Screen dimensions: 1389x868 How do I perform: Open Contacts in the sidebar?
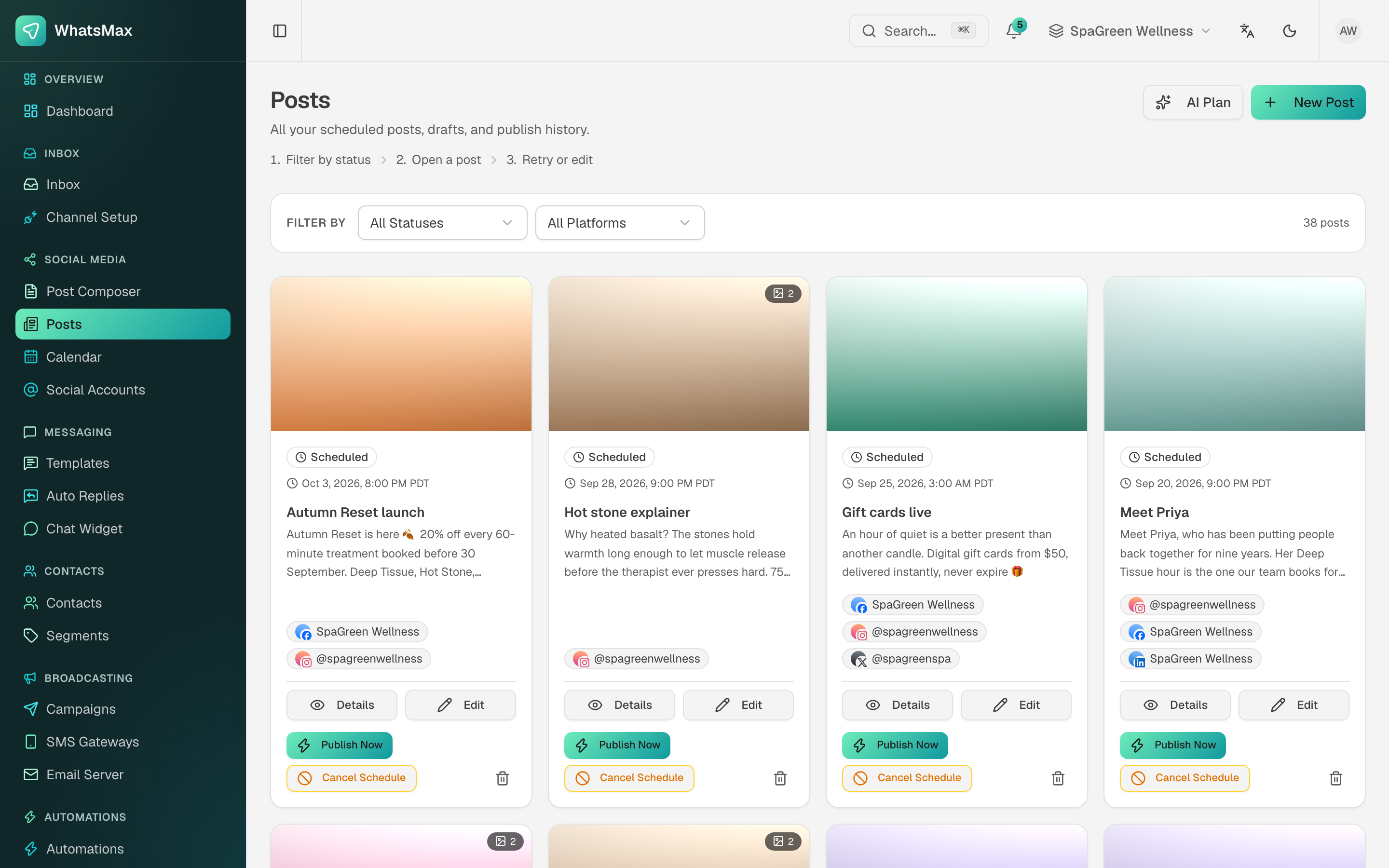point(123,603)
